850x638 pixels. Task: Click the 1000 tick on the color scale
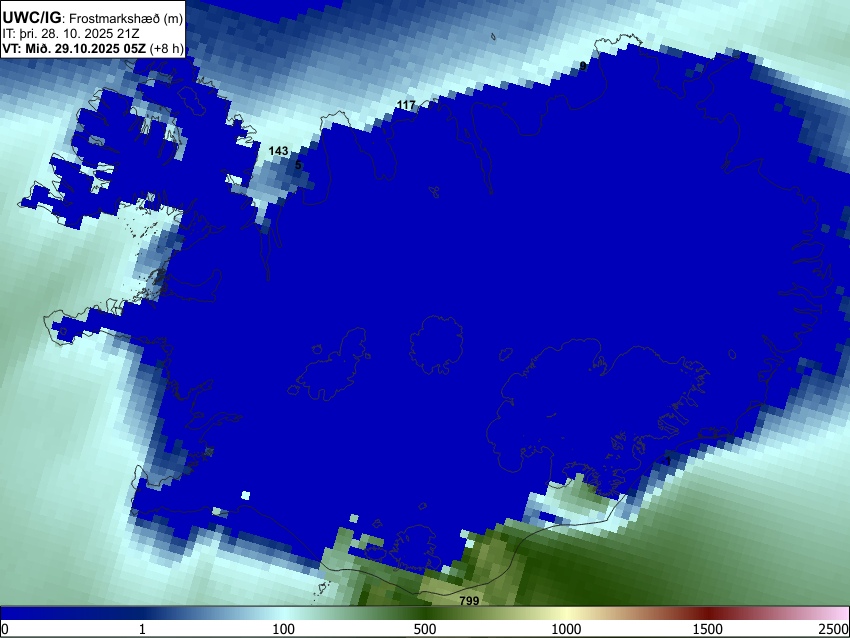(566, 629)
